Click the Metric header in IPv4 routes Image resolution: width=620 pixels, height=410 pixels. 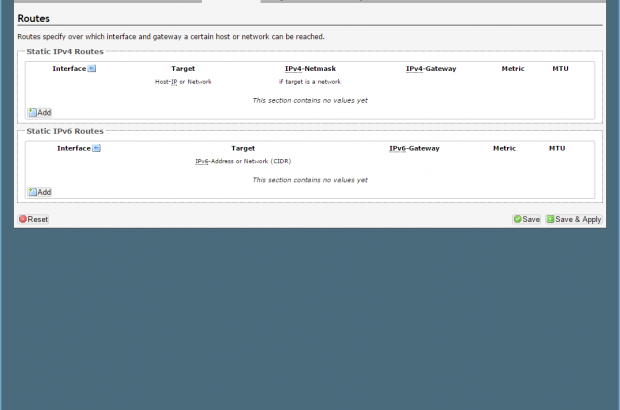513,69
